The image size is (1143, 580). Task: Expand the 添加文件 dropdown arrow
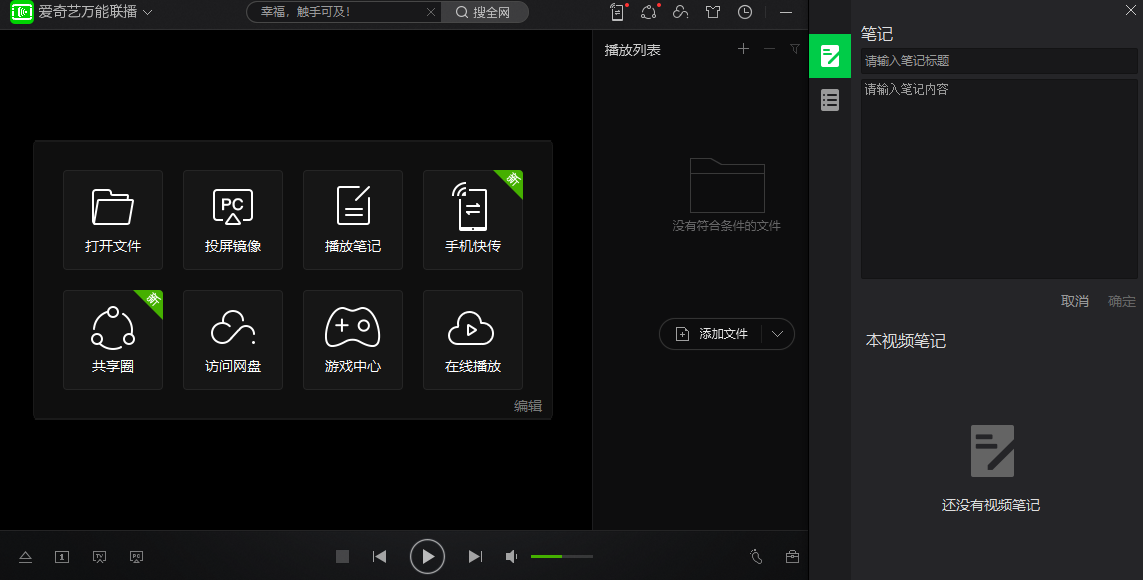click(778, 334)
